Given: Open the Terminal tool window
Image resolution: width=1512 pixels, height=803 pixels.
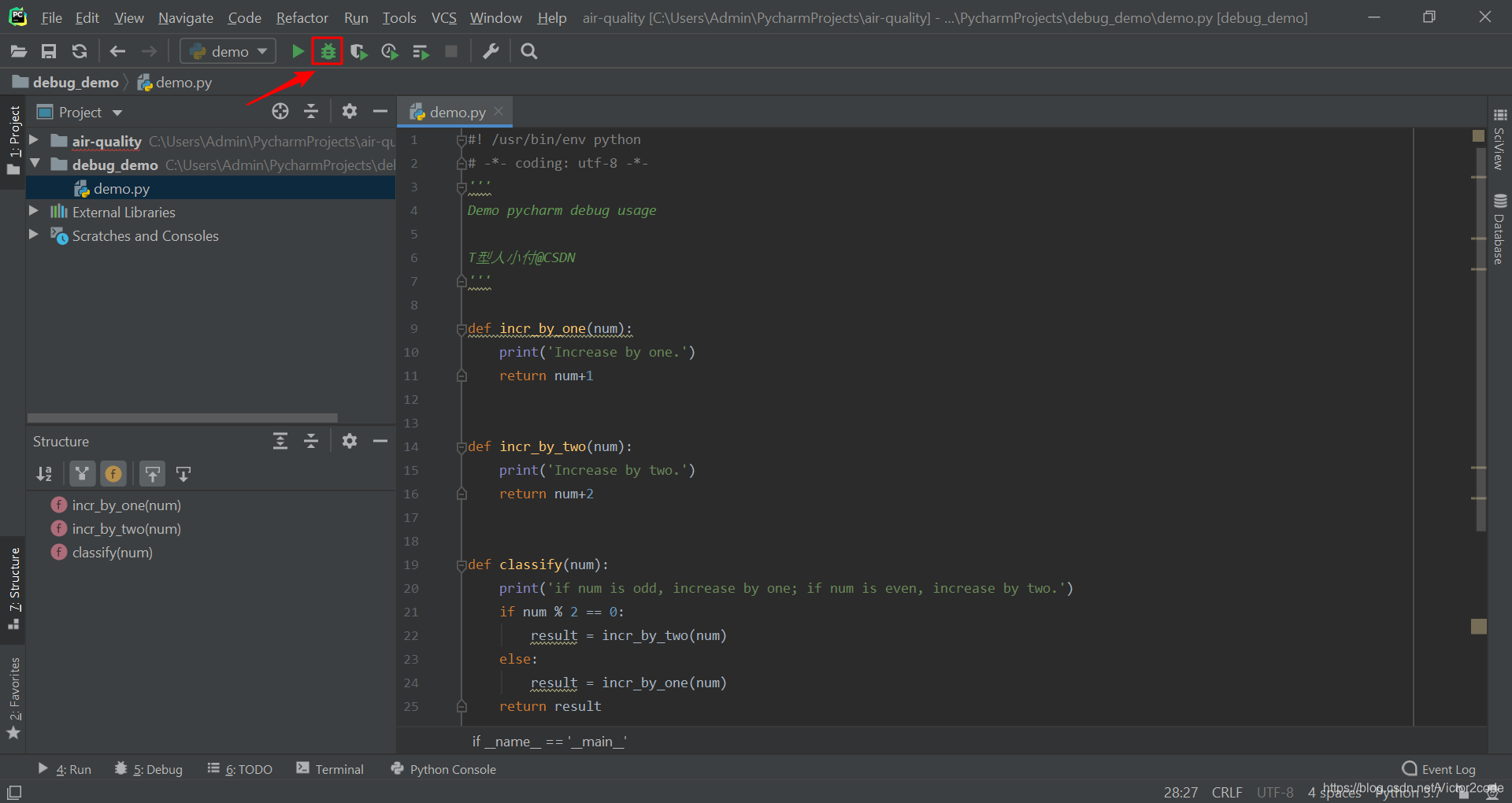Looking at the screenshot, I should click(330, 769).
